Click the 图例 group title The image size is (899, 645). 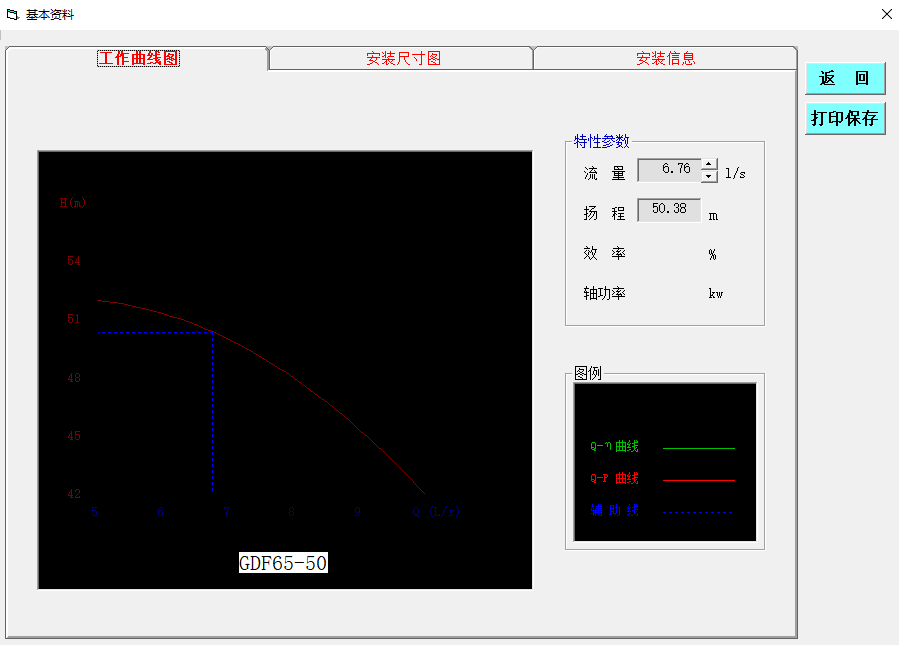coord(588,373)
